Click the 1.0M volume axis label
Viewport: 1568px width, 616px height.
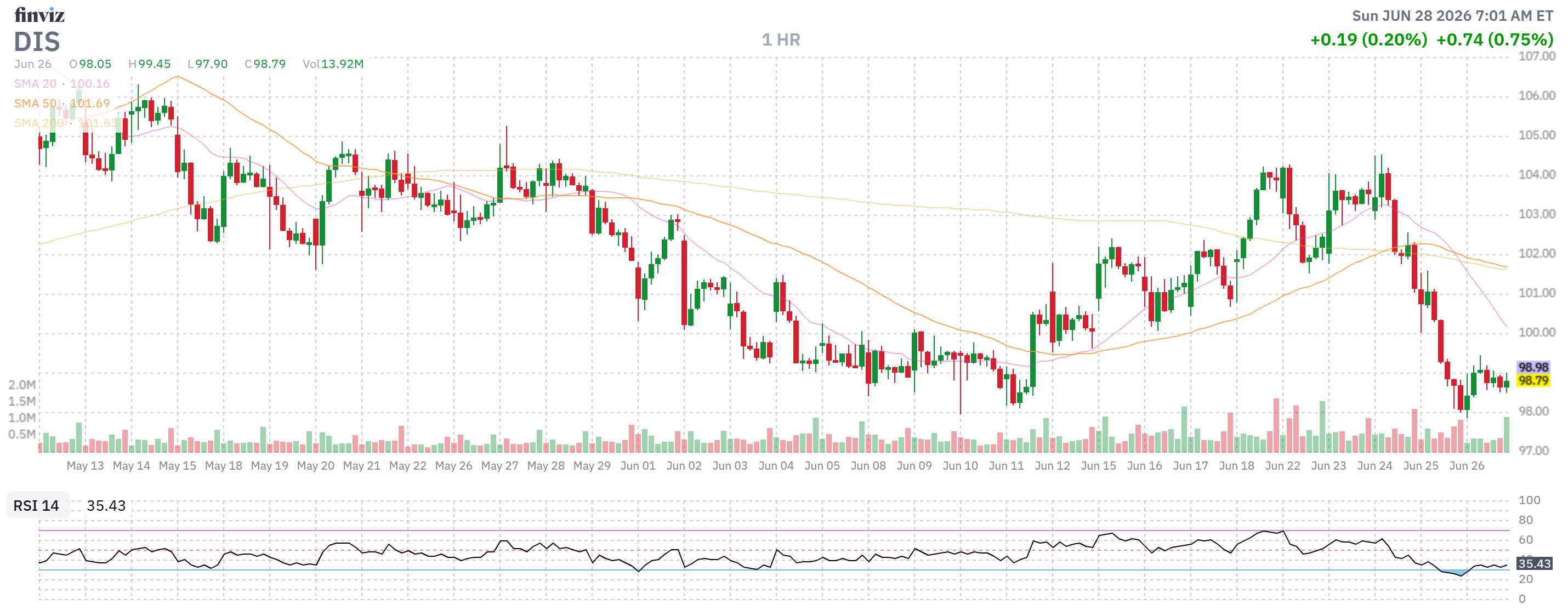coord(22,418)
